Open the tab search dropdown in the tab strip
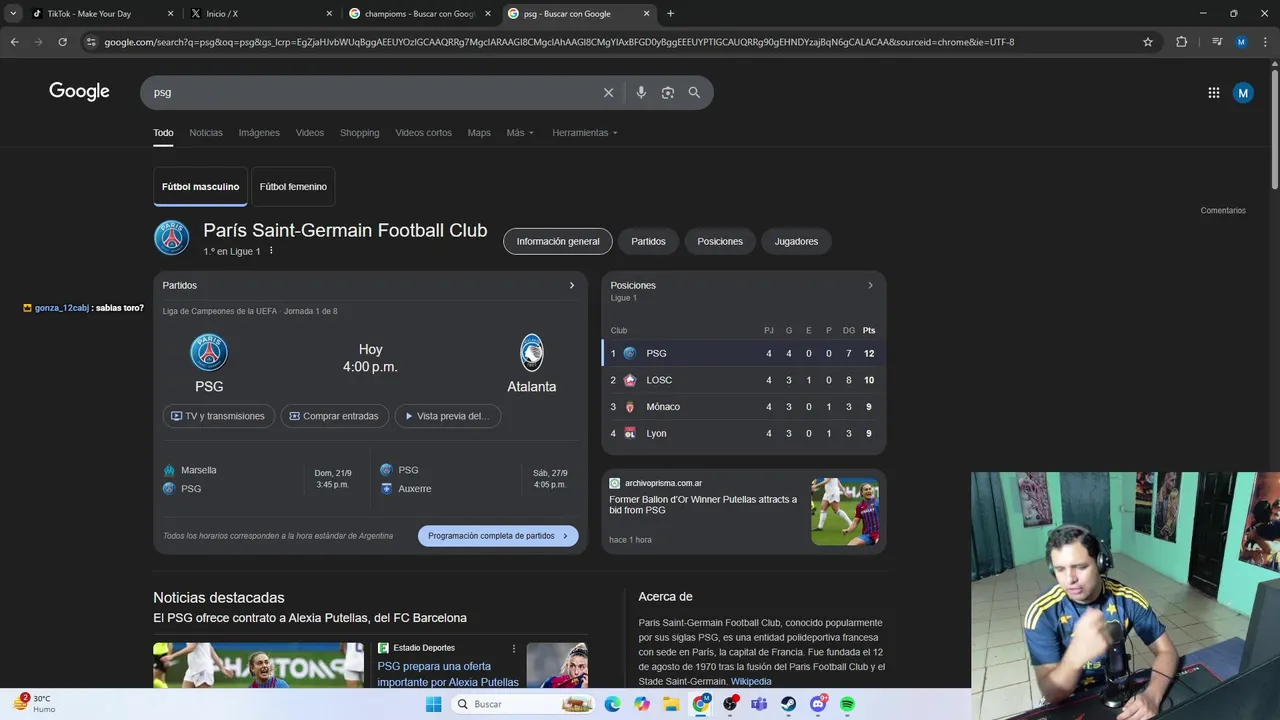 point(13,14)
